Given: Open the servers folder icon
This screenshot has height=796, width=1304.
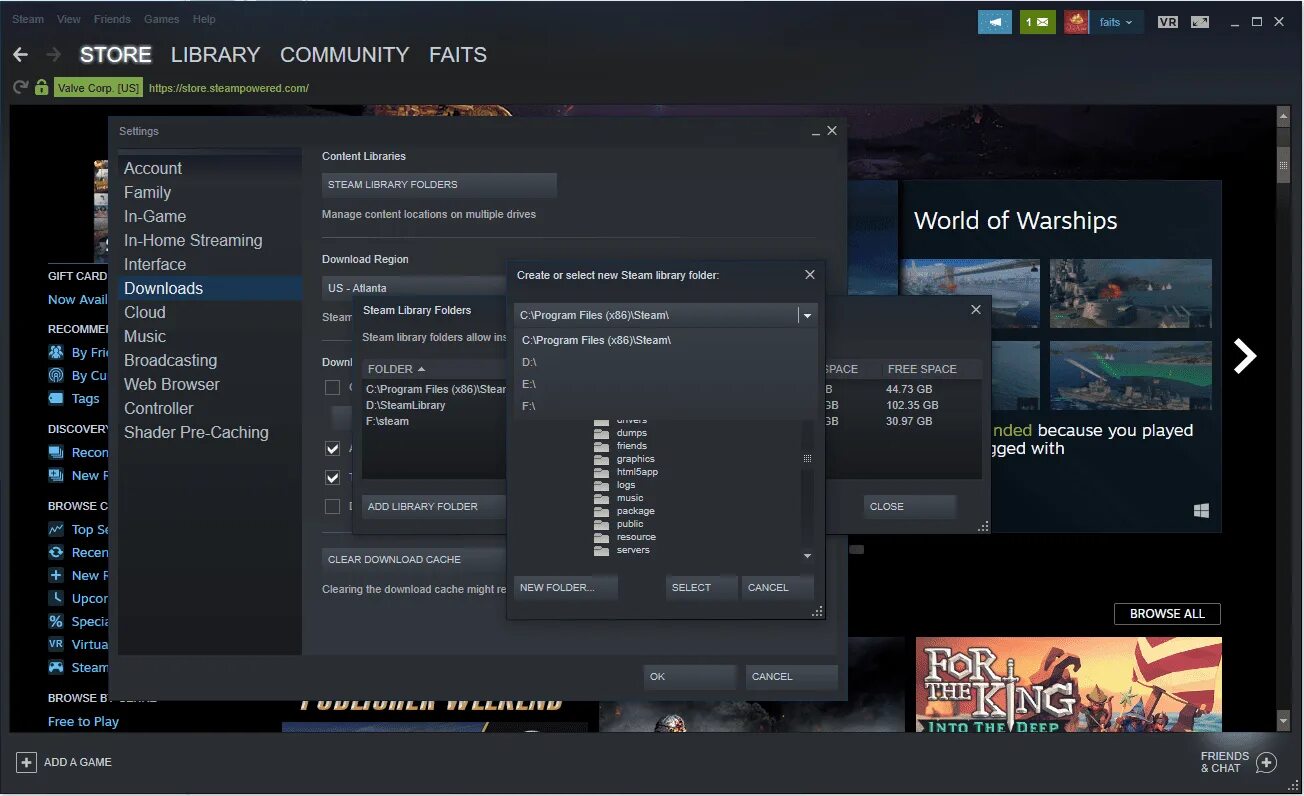Looking at the screenshot, I should [601, 550].
